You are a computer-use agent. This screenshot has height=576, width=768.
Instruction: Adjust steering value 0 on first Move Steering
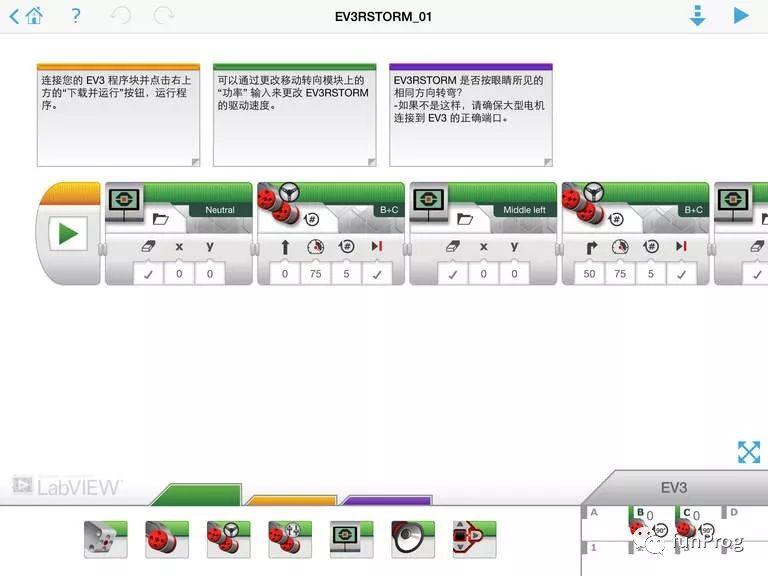tap(285, 274)
